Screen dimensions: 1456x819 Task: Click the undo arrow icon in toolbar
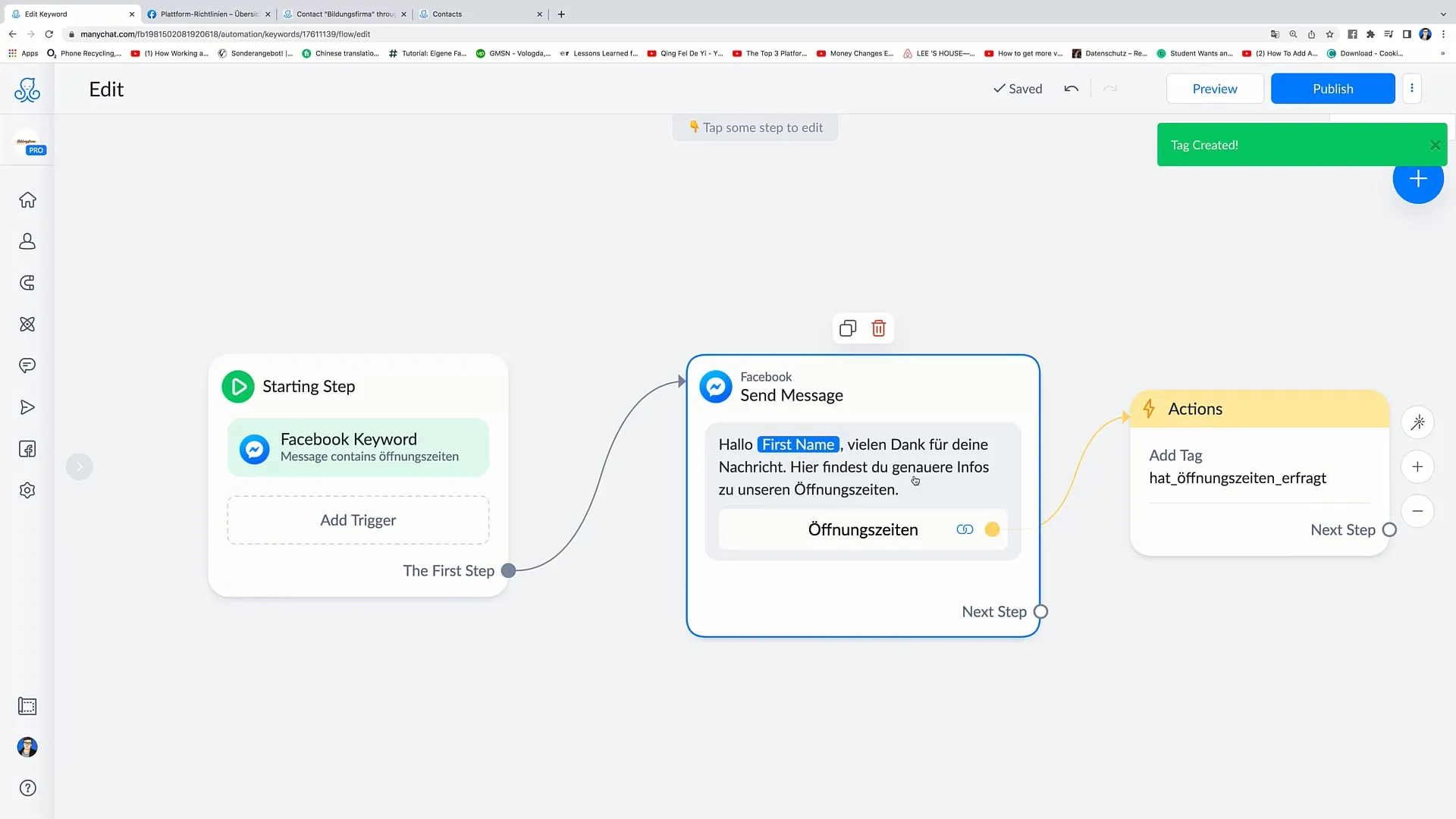click(1072, 89)
